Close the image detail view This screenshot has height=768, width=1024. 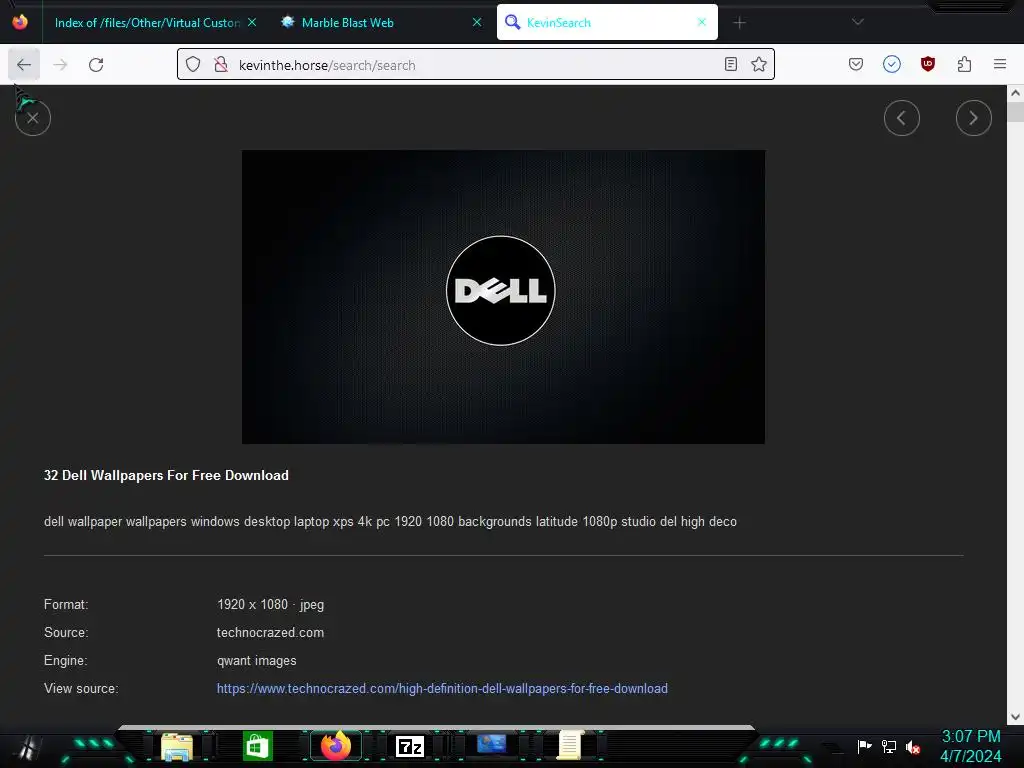click(33, 118)
